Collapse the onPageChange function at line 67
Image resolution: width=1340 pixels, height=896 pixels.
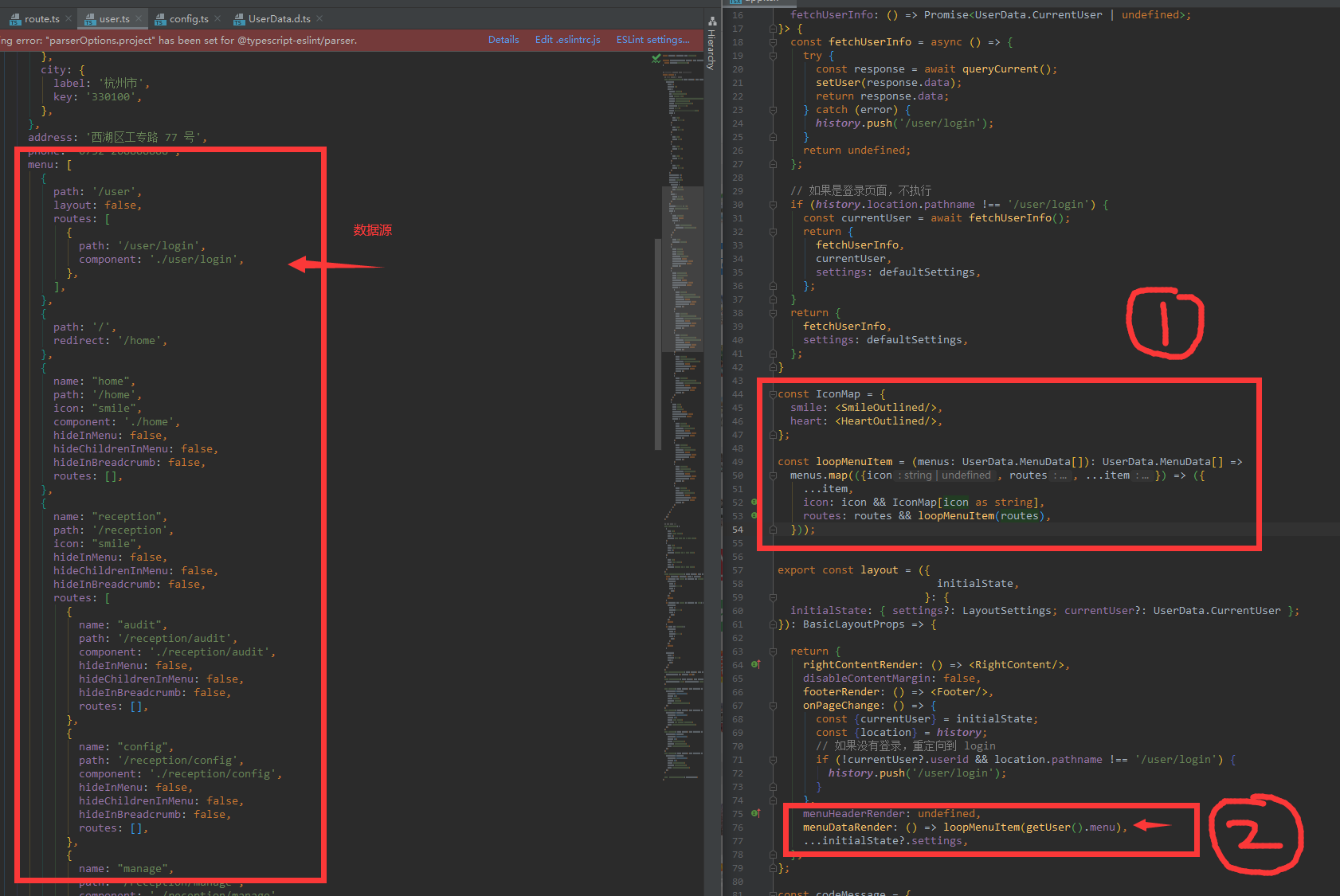click(773, 706)
